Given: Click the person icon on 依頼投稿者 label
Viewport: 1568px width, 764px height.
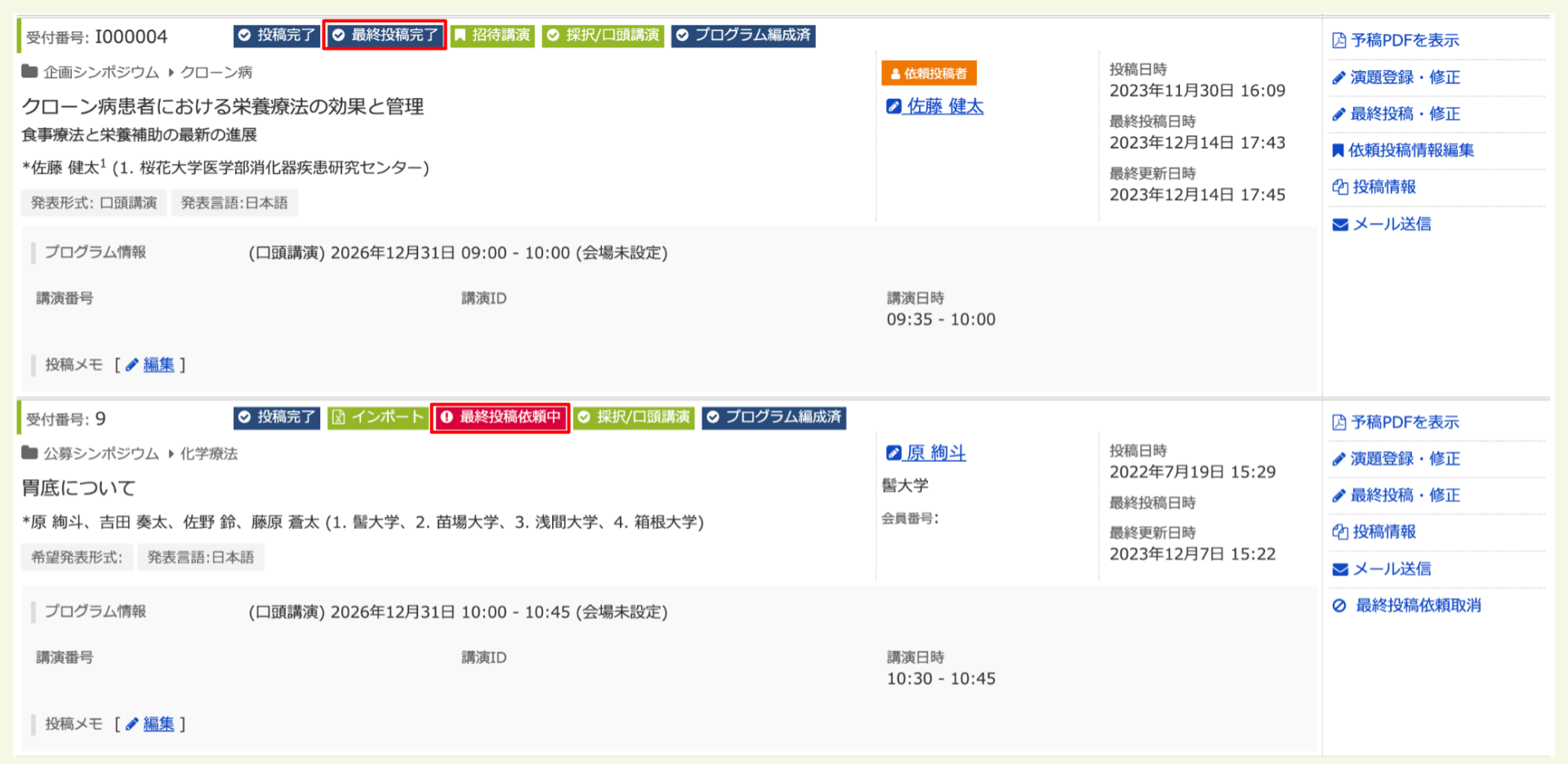Looking at the screenshot, I should (895, 73).
